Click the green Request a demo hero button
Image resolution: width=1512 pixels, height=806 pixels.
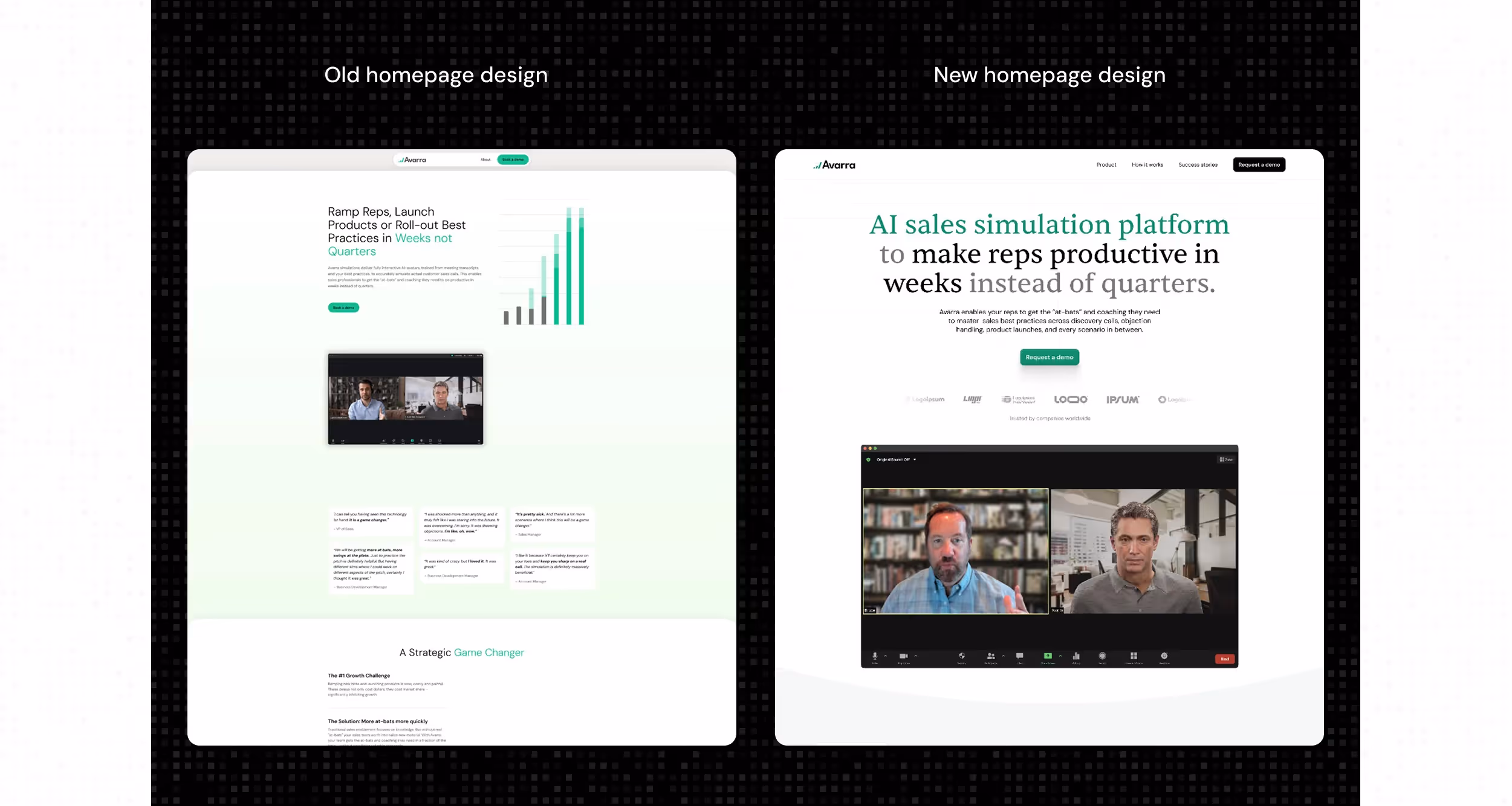1049,358
